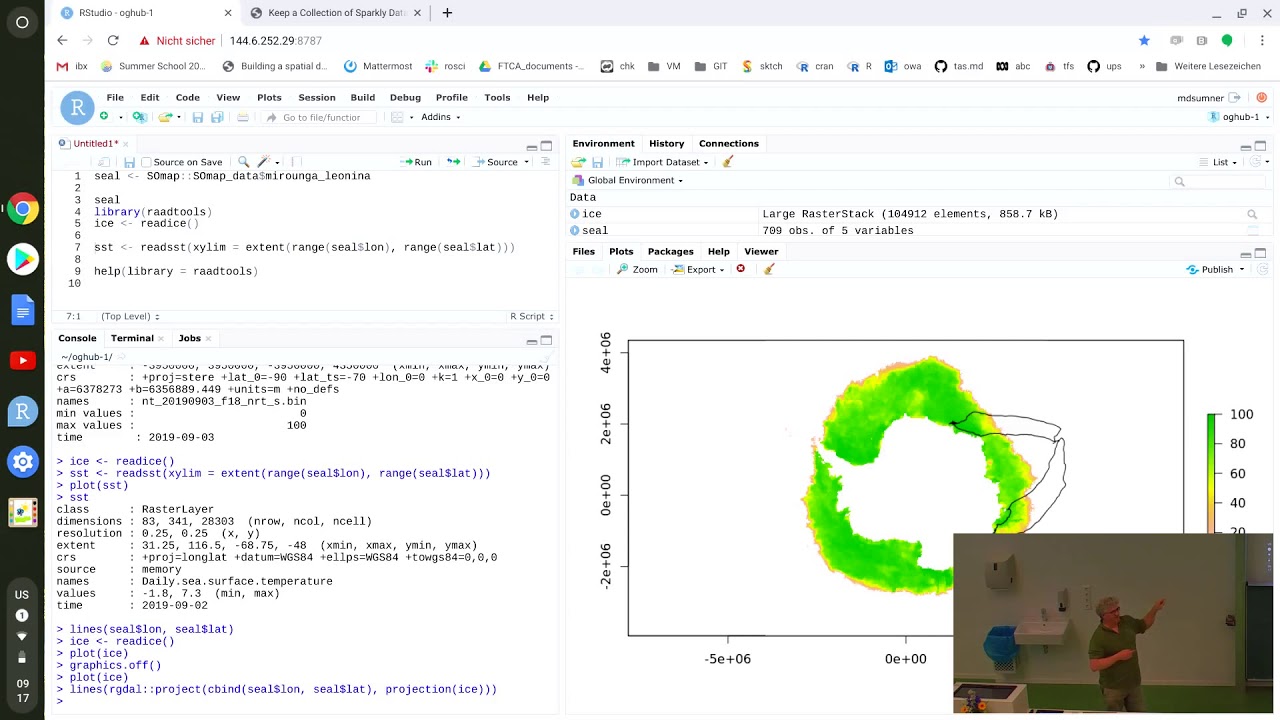The width and height of the screenshot is (1280, 720).
Task: Open the File menu
Action: 115,97
